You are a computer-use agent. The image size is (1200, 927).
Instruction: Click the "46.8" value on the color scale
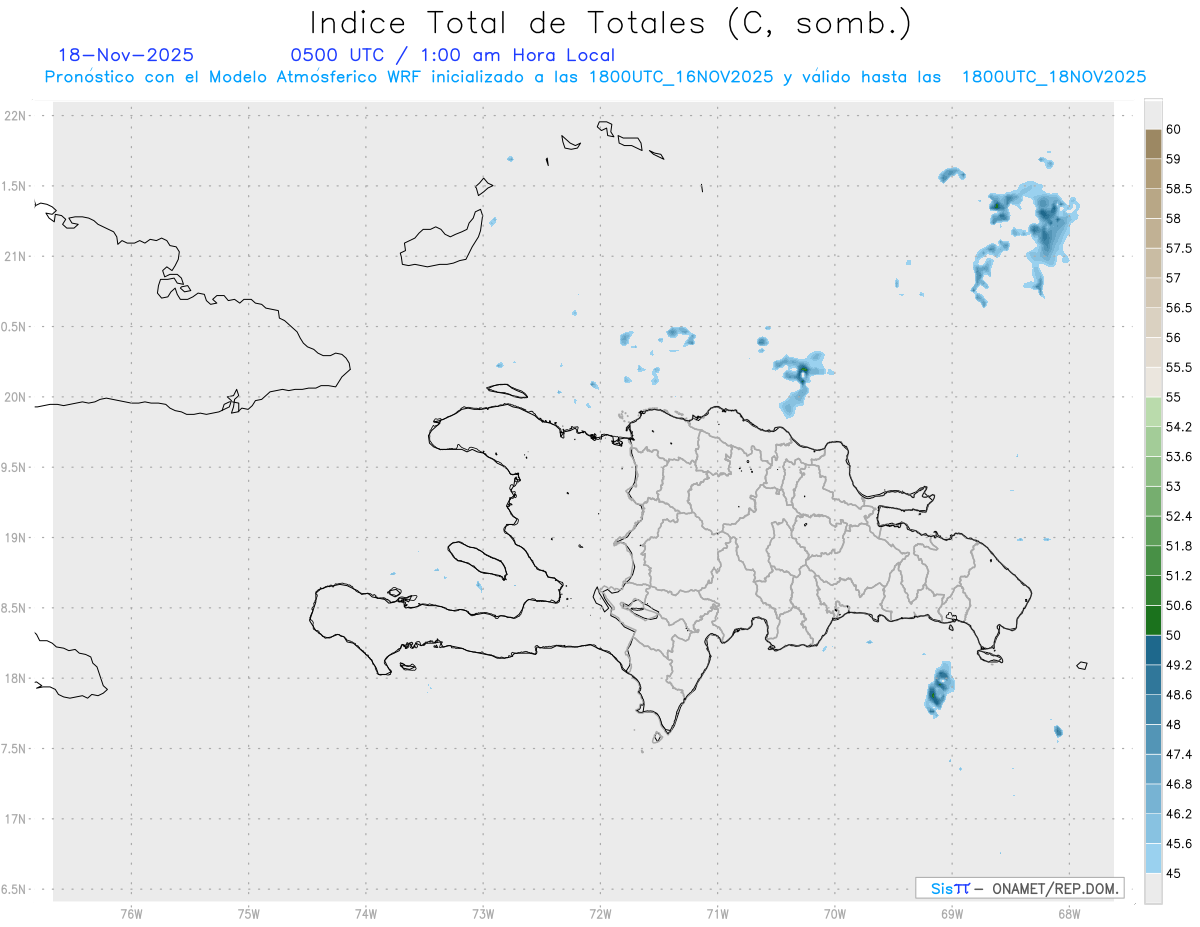(x=1179, y=784)
